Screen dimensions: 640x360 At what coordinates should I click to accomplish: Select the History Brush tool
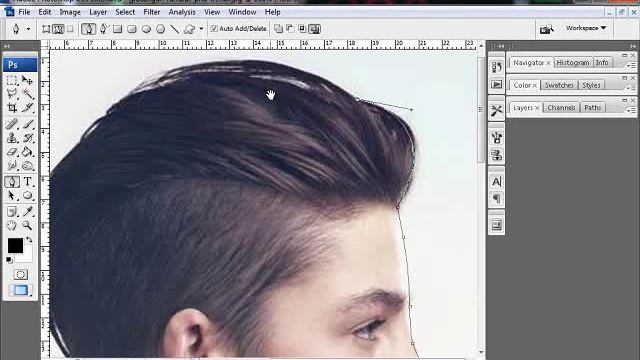(27, 138)
